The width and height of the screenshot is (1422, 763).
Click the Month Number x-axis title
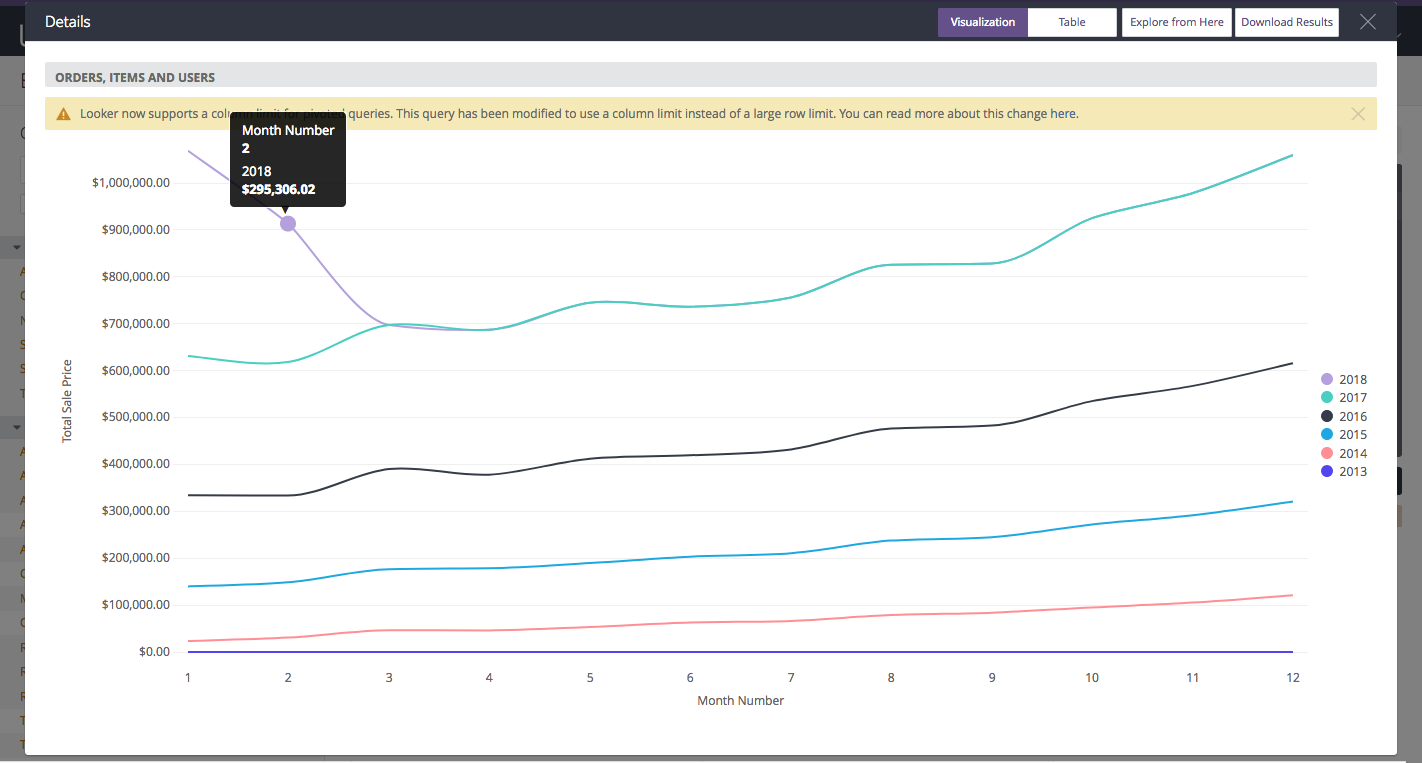tap(740, 701)
